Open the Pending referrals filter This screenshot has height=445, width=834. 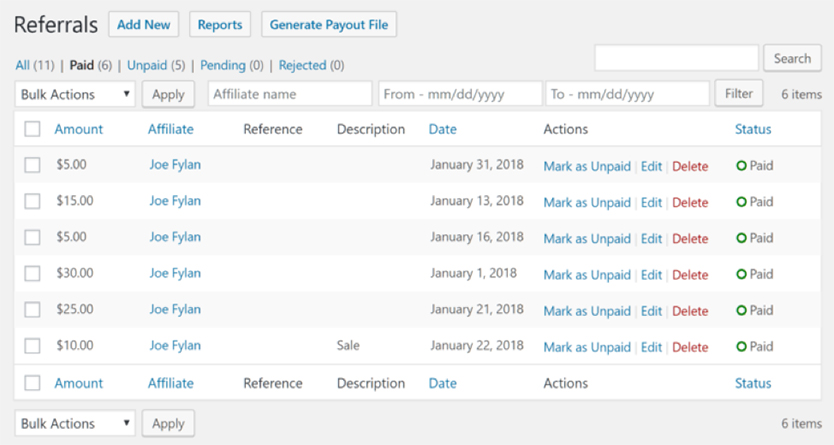click(x=222, y=65)
